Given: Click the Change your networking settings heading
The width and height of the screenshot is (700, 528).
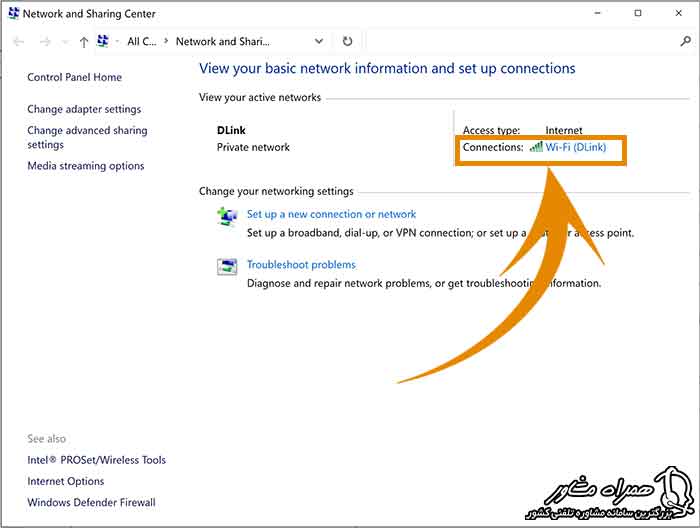Looking at the screenshot, I should tap(276, 191).
